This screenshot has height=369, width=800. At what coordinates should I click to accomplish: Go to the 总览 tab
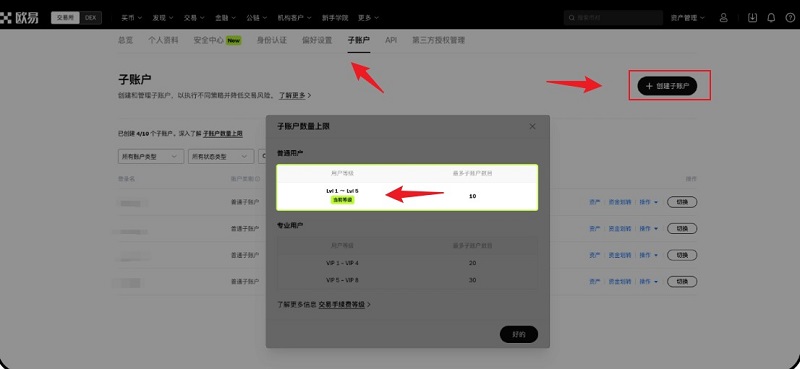pos(126,40)
